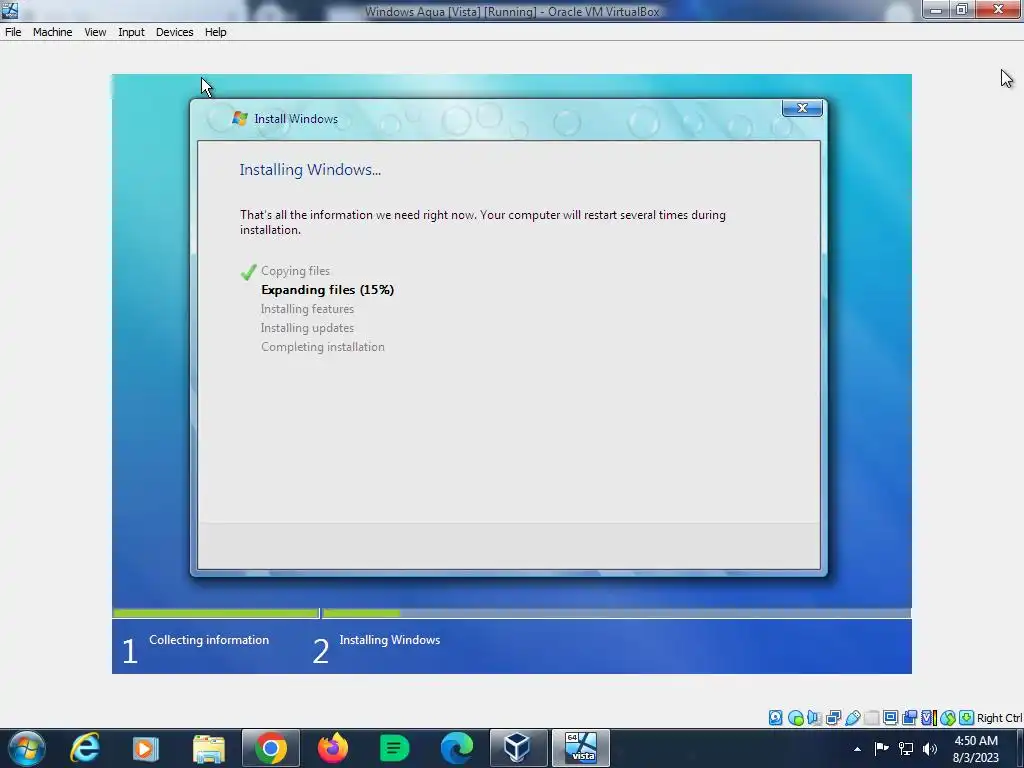Click the Installing Windows progress bar
Image resolution: width=1024 pixels, height=768 pixels.
click(616, 613)
